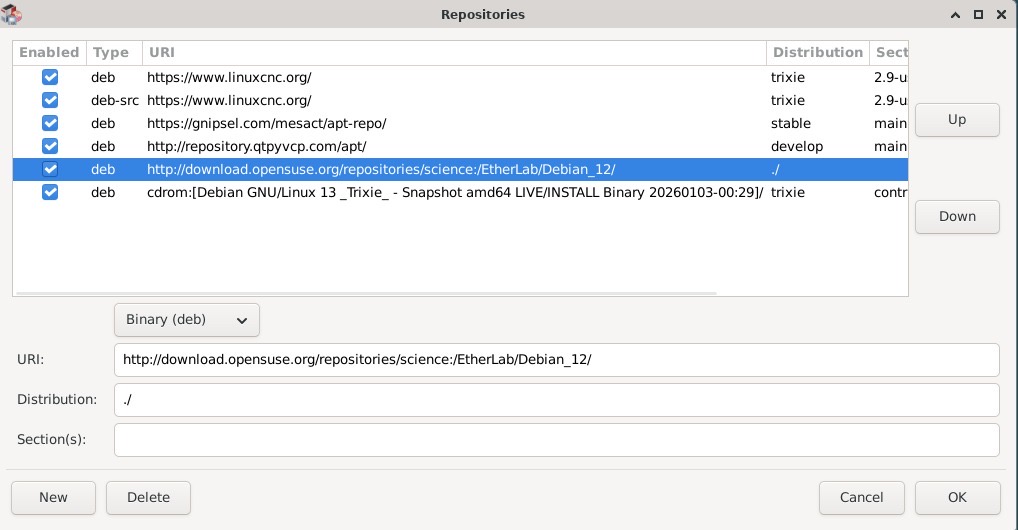Click New to add a repository

53,497
